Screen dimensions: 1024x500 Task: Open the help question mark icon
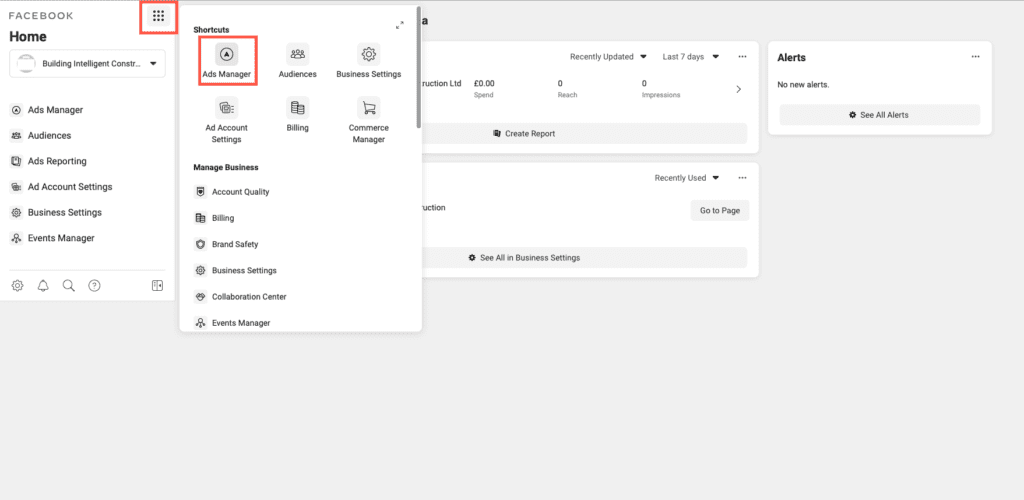94,286
